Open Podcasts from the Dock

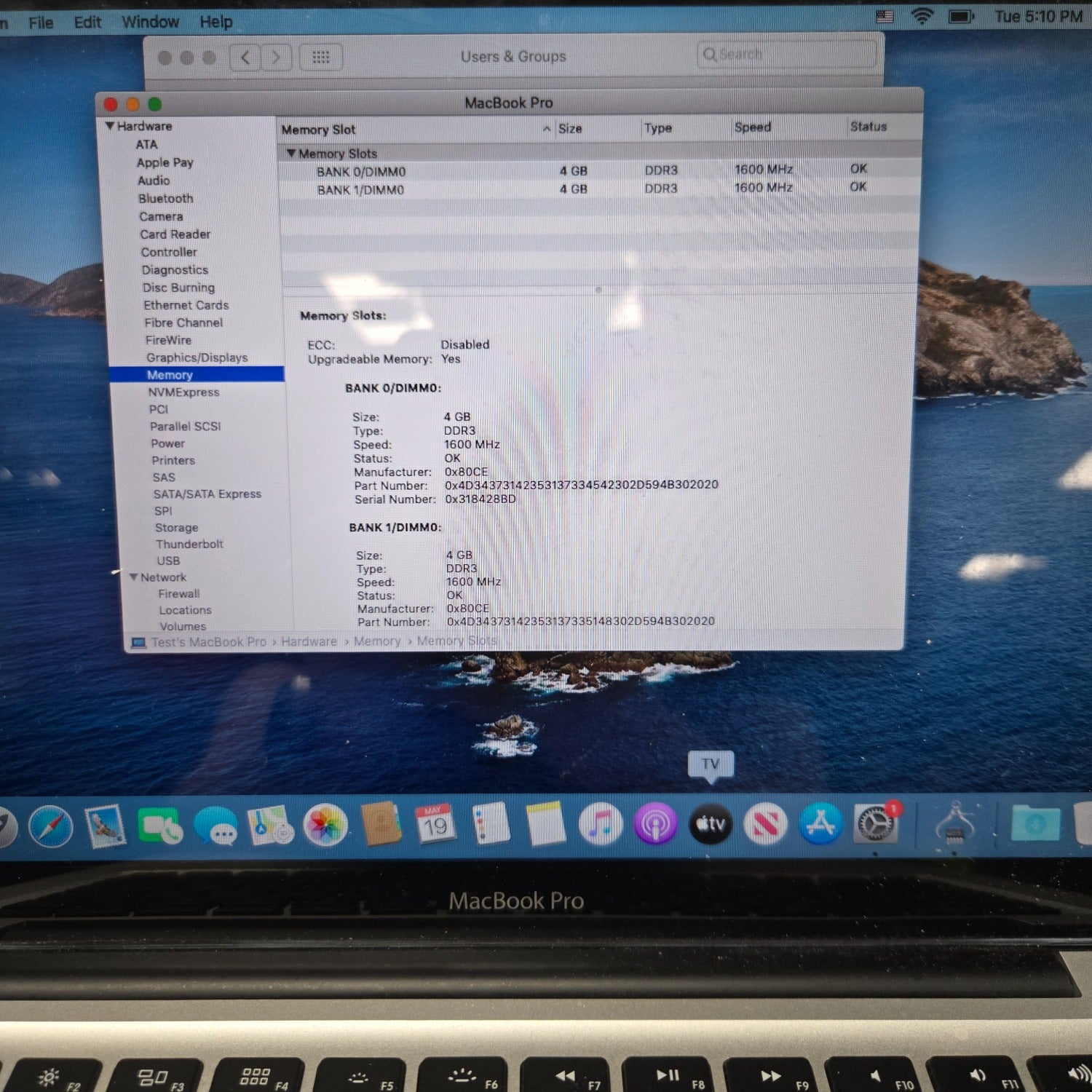pyautogui.click(x=655, y=823)
